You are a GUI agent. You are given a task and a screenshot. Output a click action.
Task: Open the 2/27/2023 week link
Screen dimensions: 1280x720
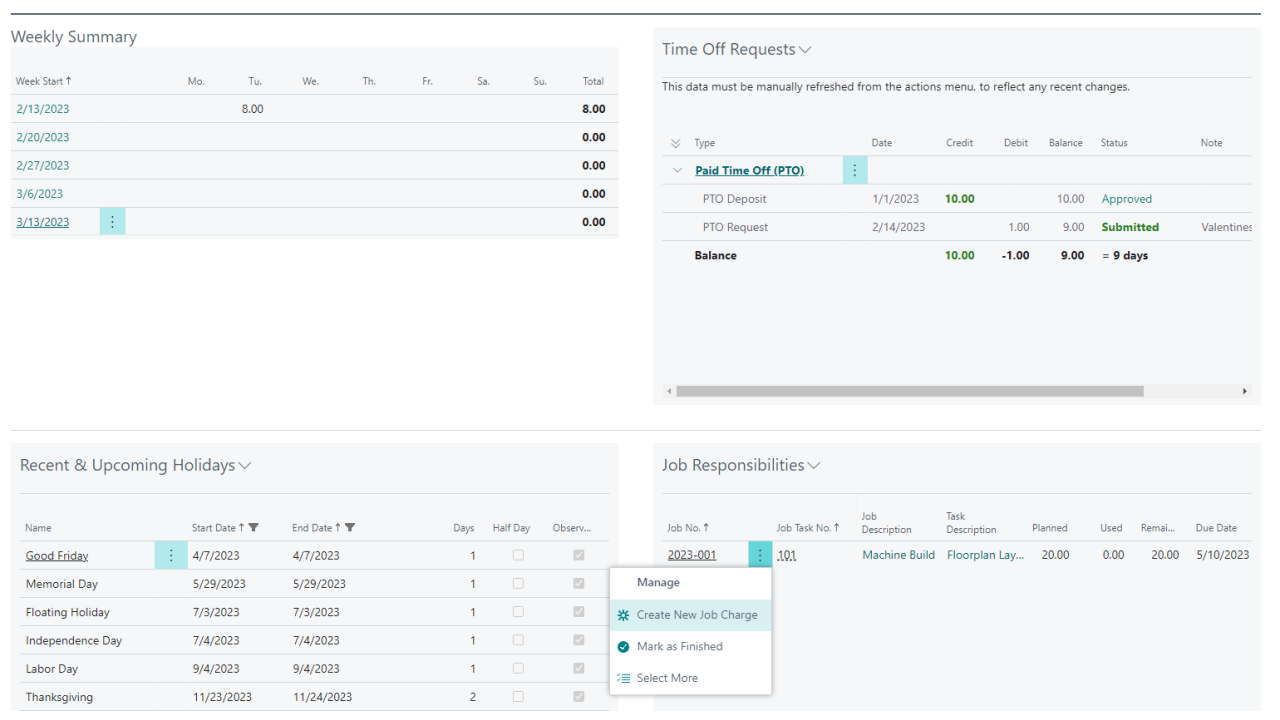[x=43, y=165]
